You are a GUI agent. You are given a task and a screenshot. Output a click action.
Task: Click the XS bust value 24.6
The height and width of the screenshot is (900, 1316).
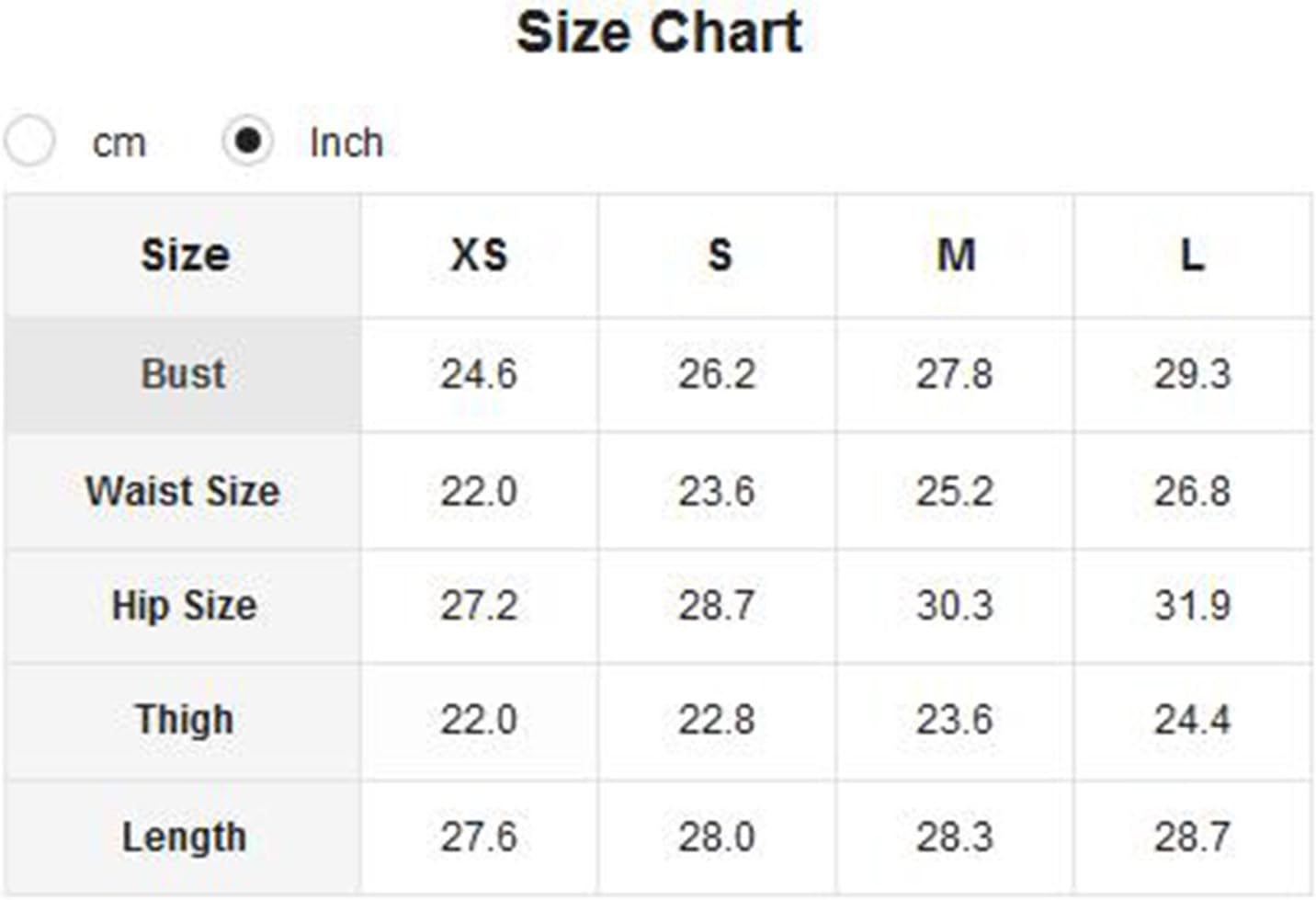pyautogui.click(x=479, y=374)
